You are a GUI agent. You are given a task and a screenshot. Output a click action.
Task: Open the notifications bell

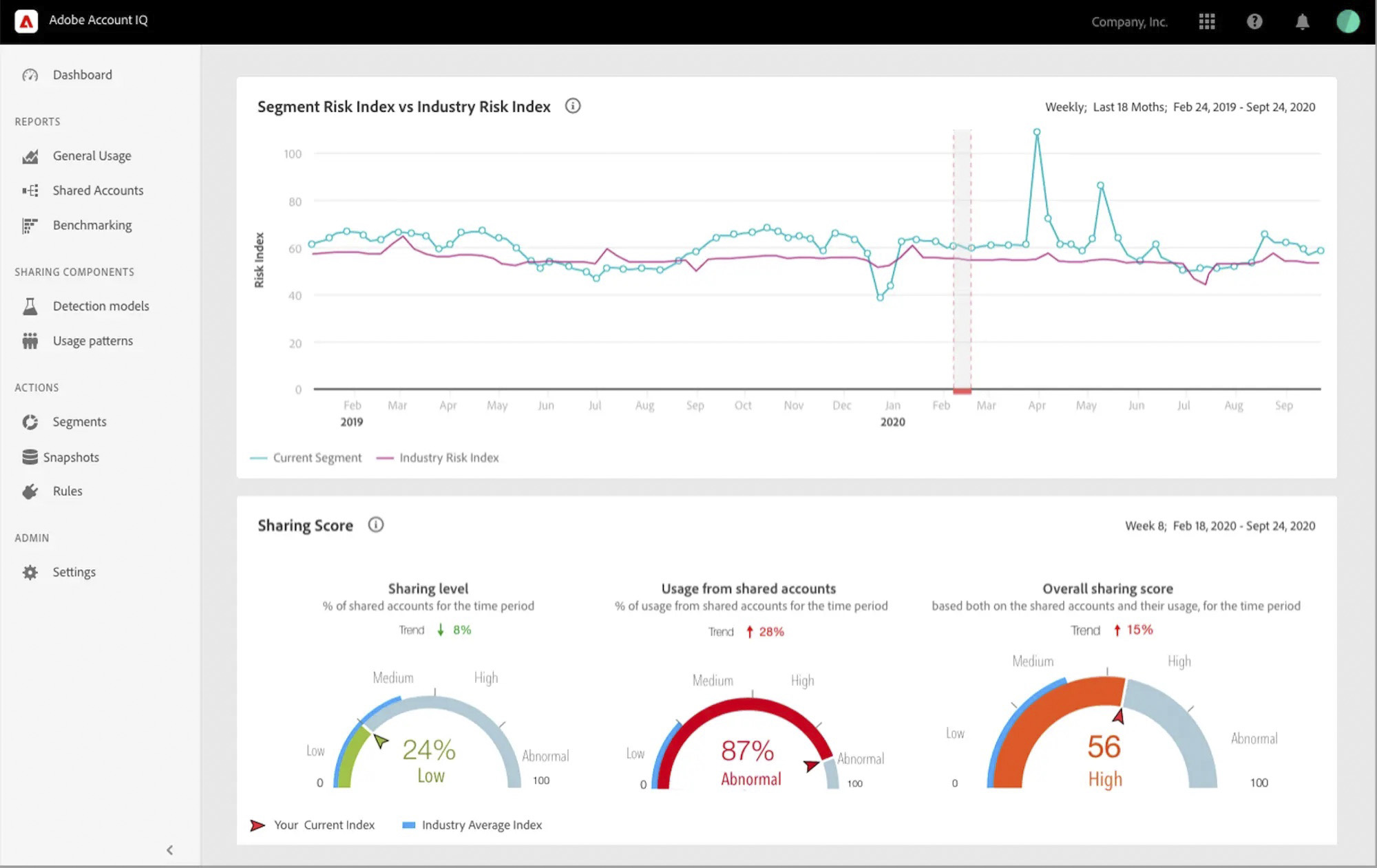pyautogui.click(x=1302, y=22)
